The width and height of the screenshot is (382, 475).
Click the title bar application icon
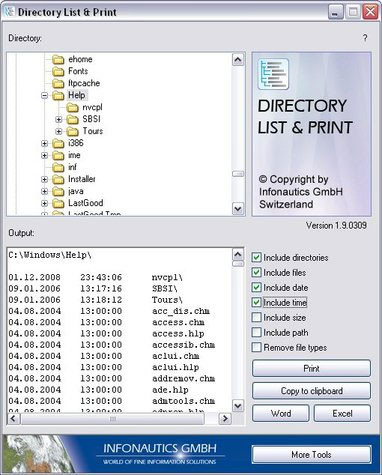[x=9, y=12]
